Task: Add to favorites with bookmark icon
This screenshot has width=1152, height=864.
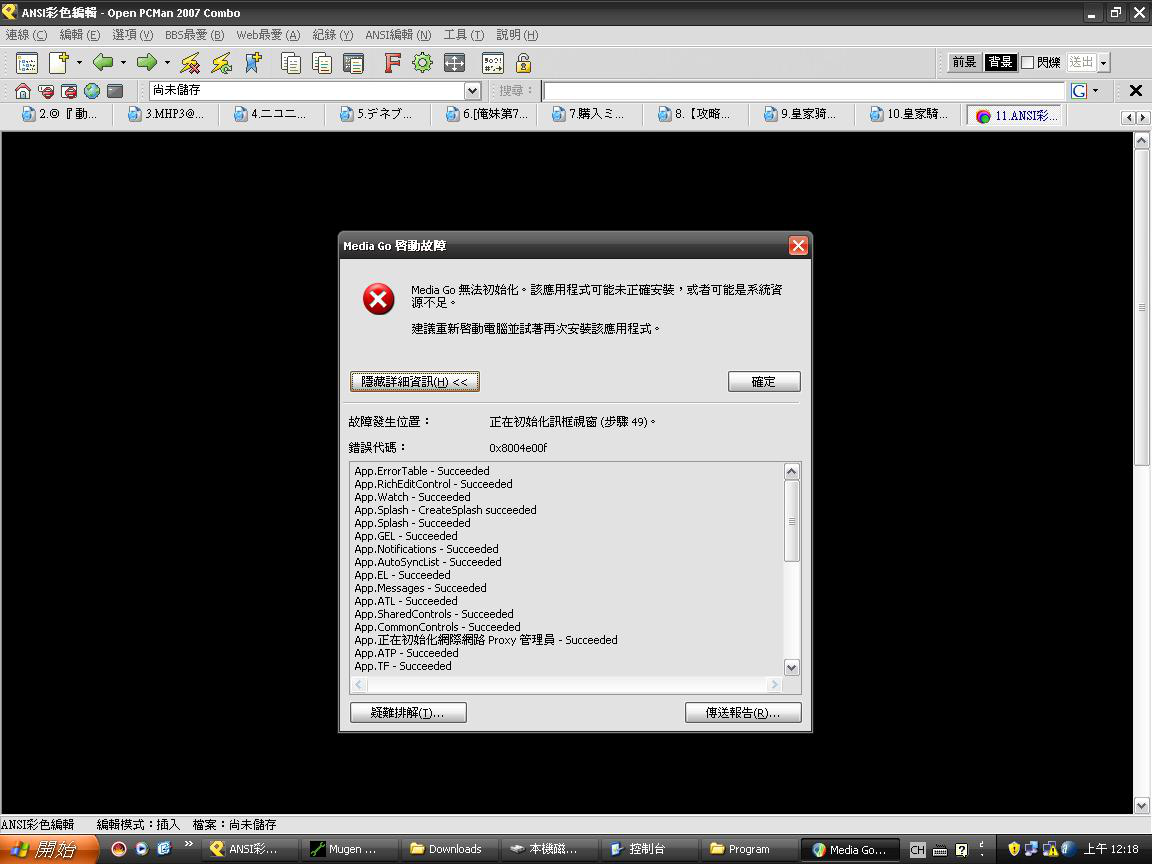Action: click(x=253, y=63)
